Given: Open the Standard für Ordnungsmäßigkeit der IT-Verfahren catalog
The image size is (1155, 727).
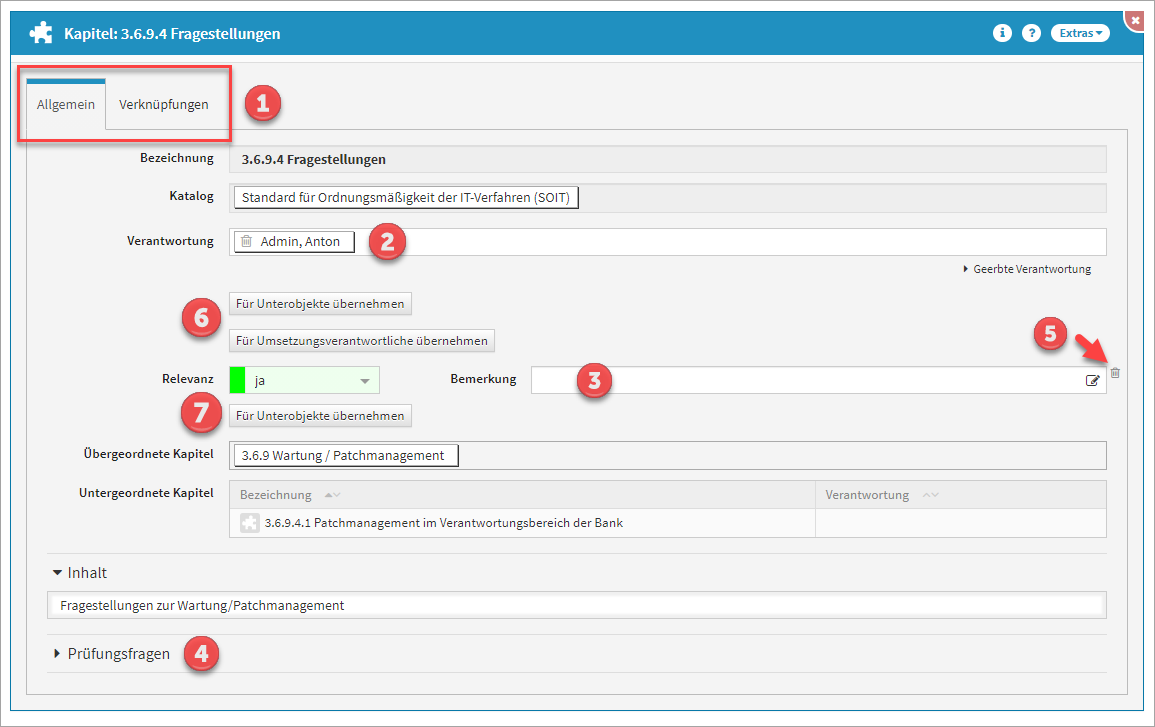Looking at the screenshot, I should [406, 197].
